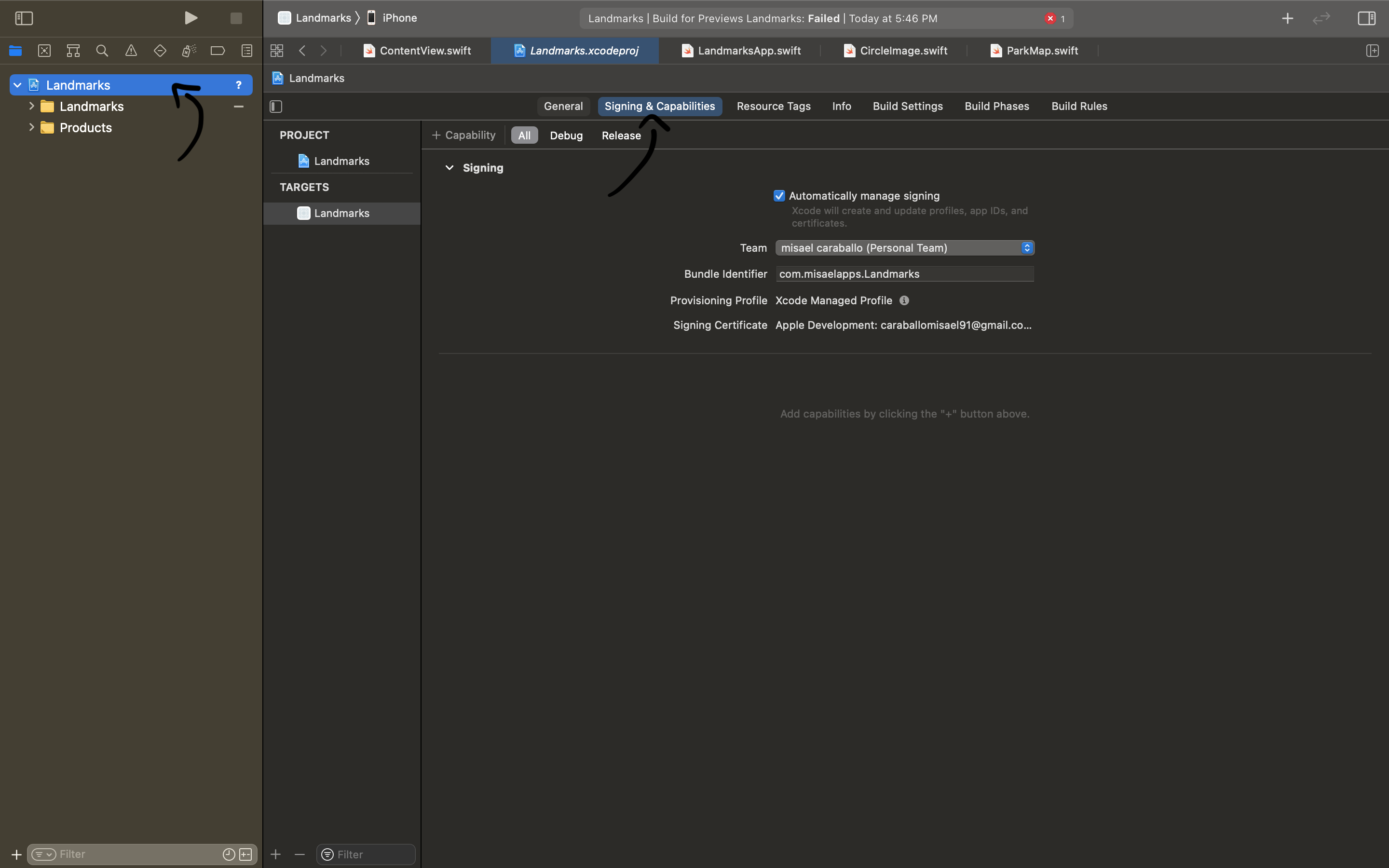The image size is (1389, 868).
Task: Click the source control '?' status badge
Action: [x=238, y=85]
